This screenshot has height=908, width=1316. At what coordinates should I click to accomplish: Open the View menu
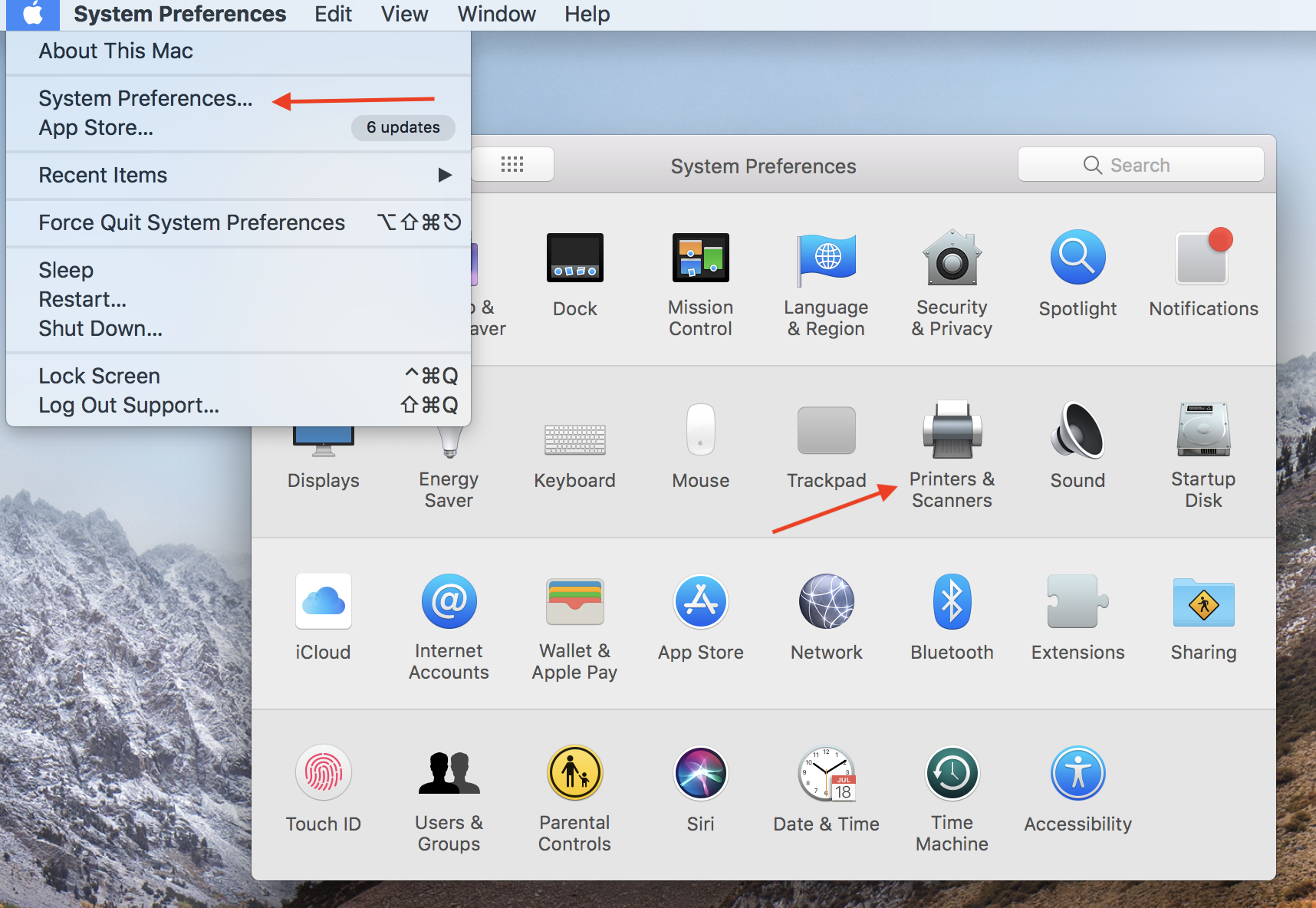click(x=404, y=14)
